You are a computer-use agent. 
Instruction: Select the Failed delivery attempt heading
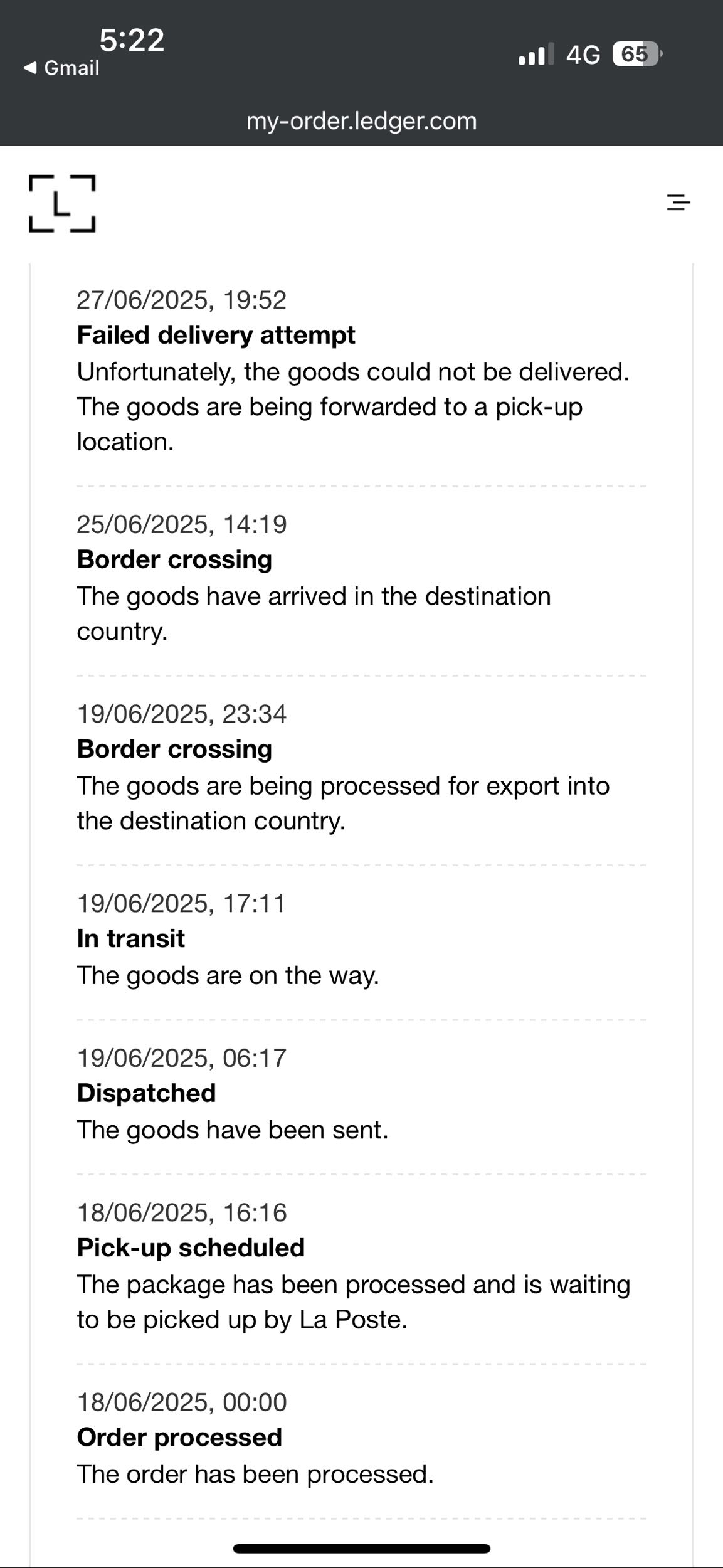pos(216,335)
